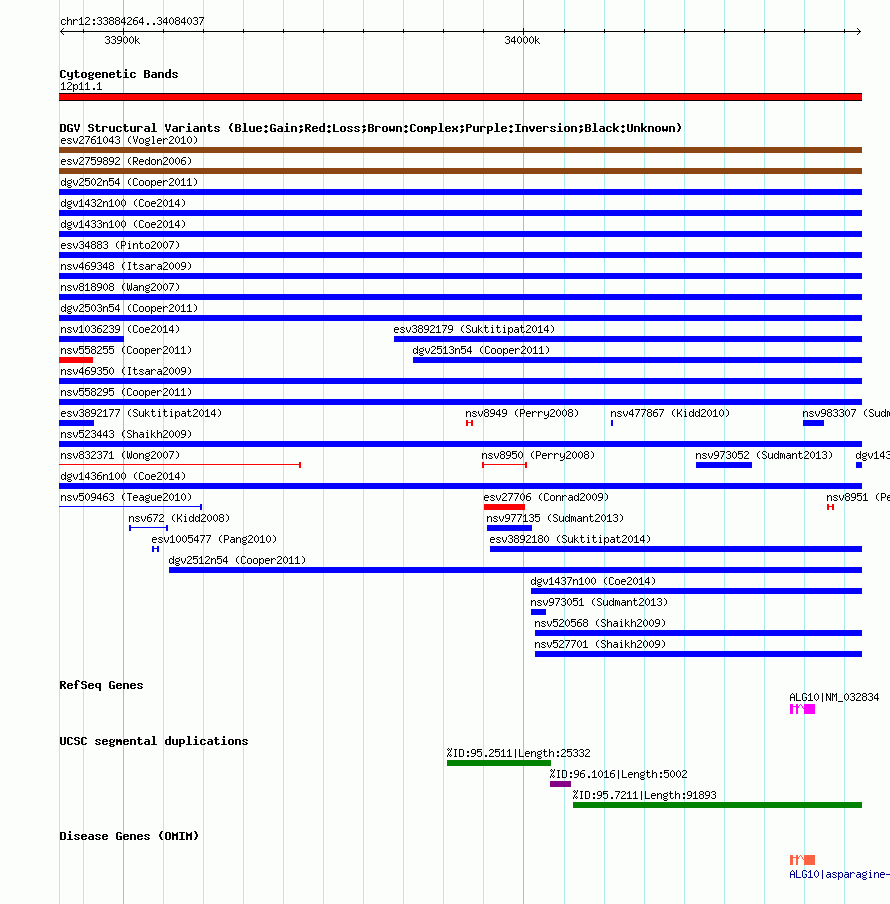Select esv3892180 (Suktitipat2014) variant label

tap(570, 539)
